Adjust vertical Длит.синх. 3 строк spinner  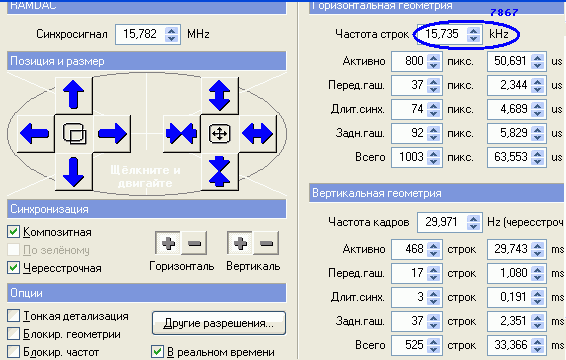point(434,297)
